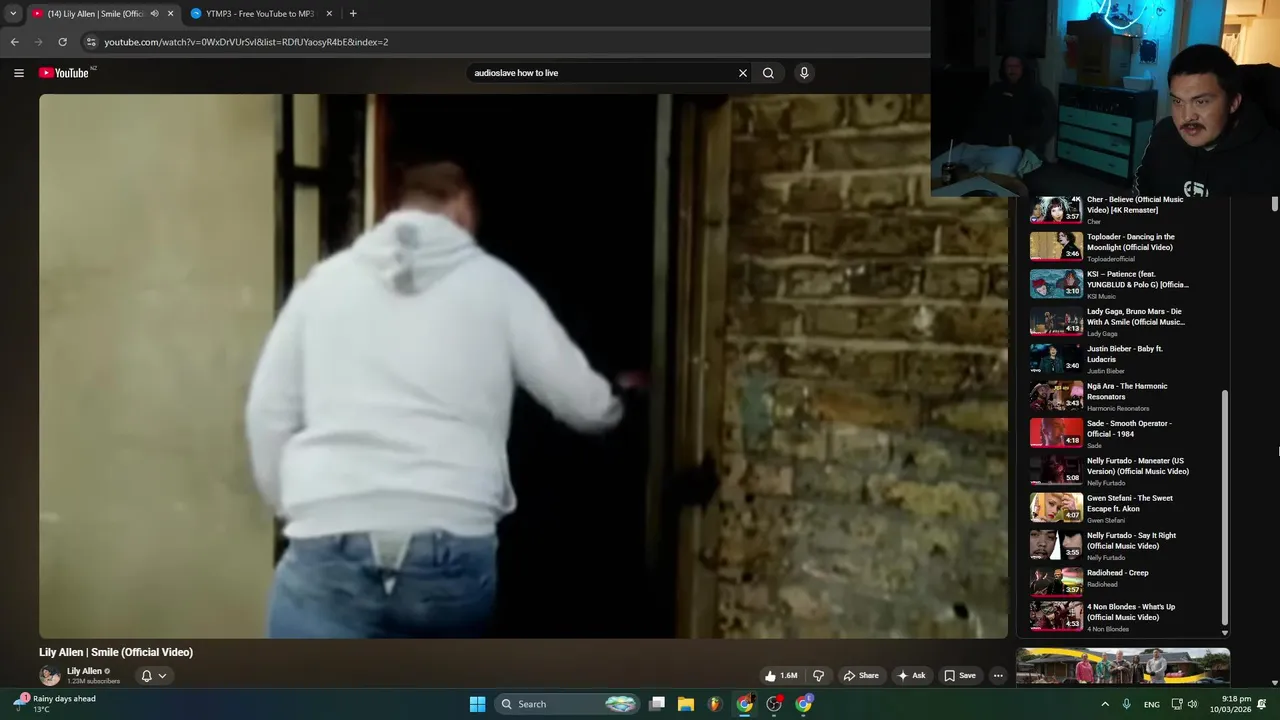Image resolution: width=1280 pixels, height=720 pixels.
Task: Go to YouTube home via the logo
Action: point(64,73)
